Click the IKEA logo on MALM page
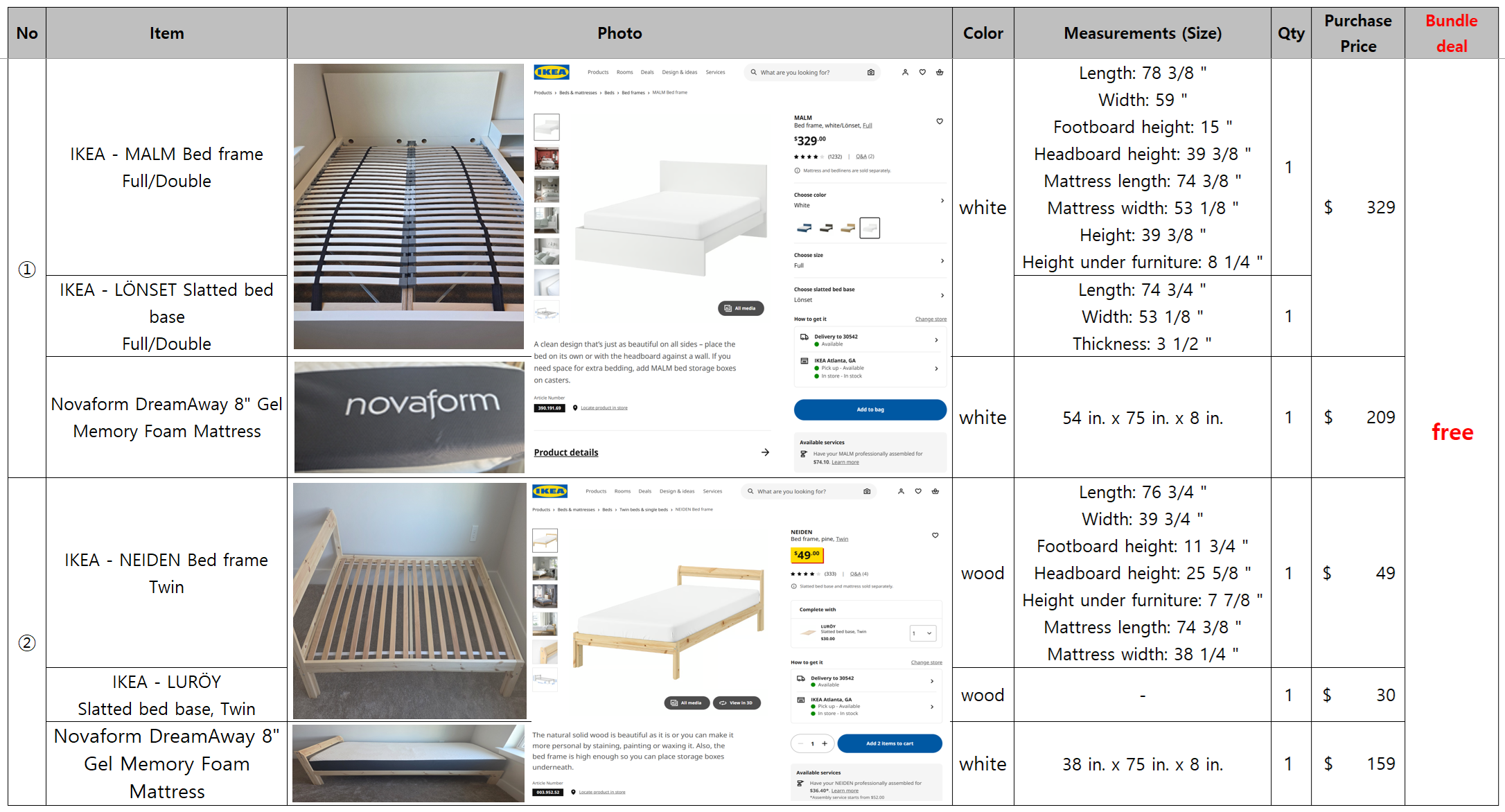This screenshot has height=812, width=1505. point(552,72)
